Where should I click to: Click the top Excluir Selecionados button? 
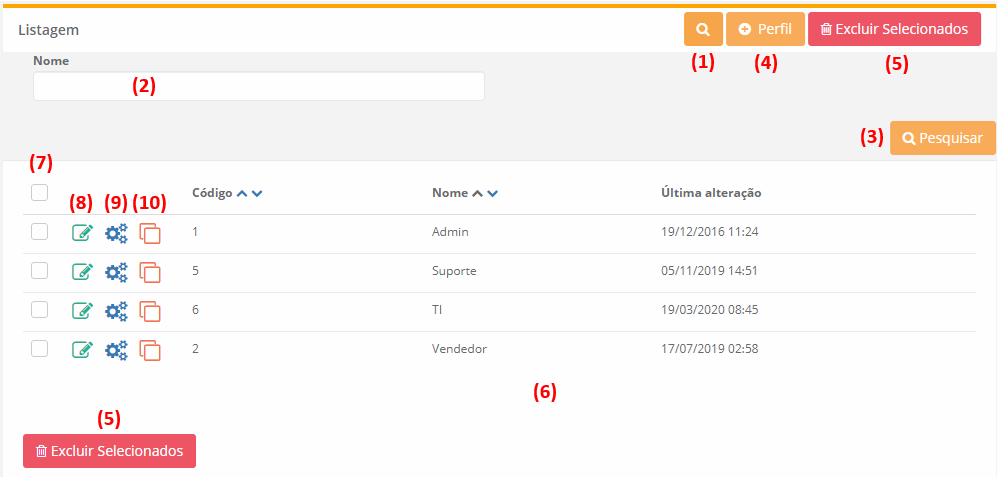click(894, 30)
